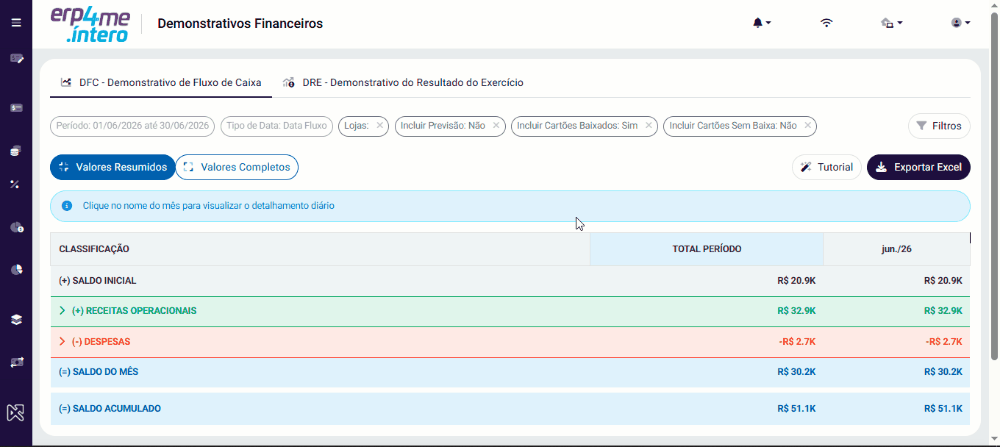Open the notifications bell menu
Viewport: 1000px width, 447px height.
[761, 23]
